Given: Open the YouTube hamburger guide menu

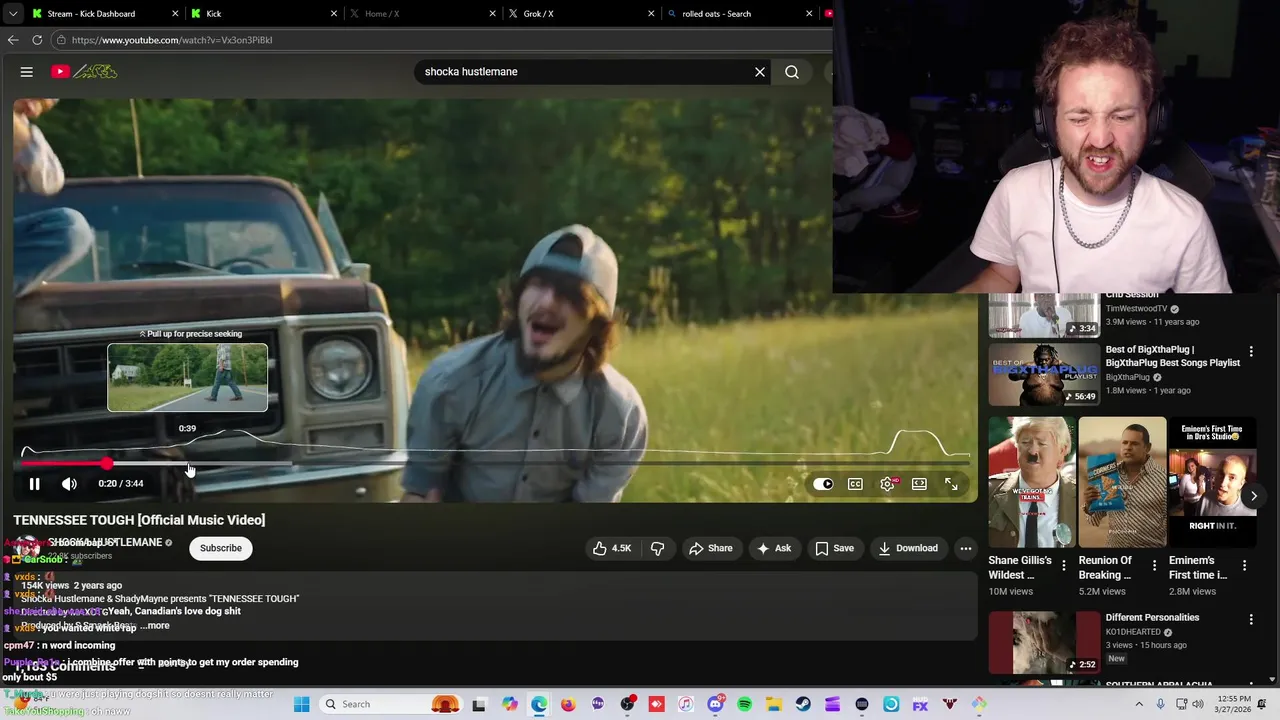Looking at the screenshot, I should 27,72.
